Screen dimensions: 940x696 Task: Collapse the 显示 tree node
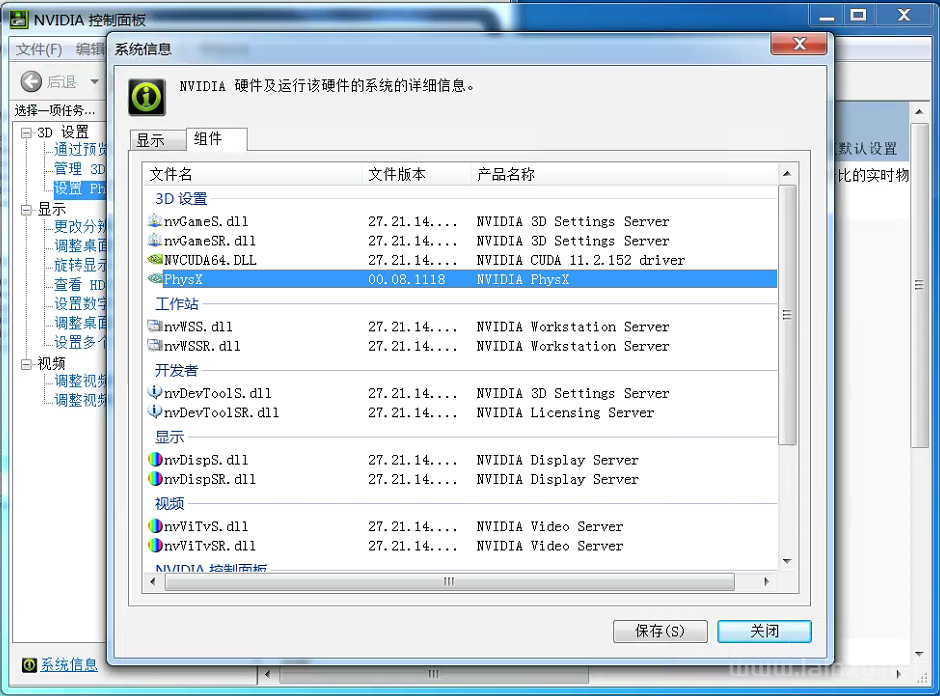[x=26, y=210]
